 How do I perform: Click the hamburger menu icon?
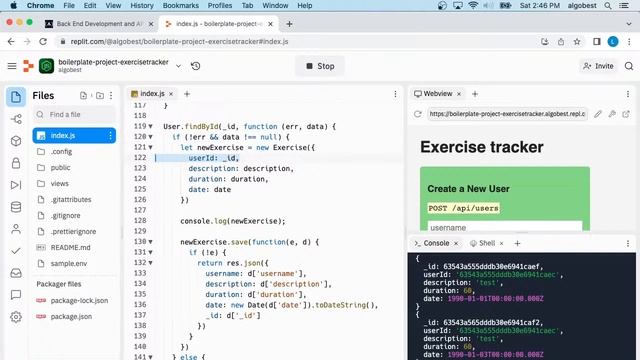coord(12,66)
